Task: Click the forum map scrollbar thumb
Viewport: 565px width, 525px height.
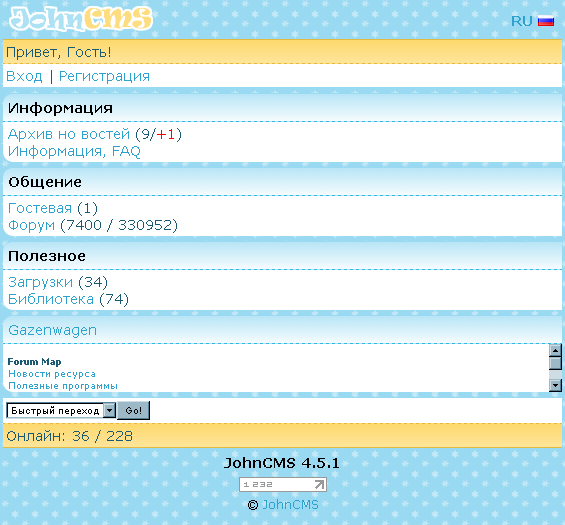Action: (x=555, y=363)
